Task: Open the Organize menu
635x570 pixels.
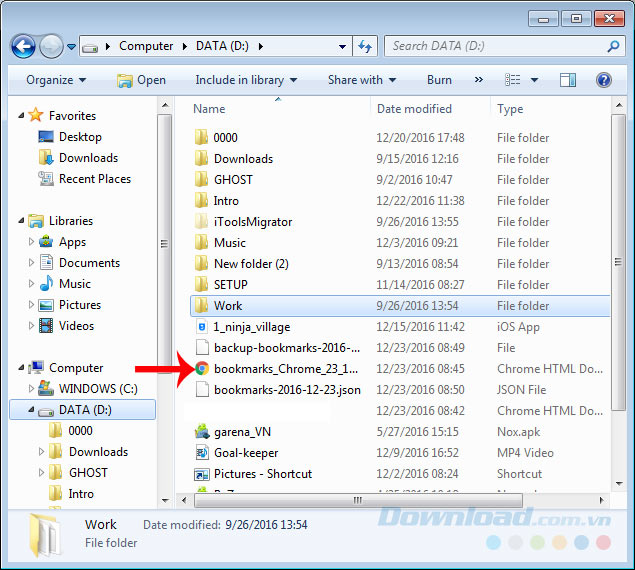Action: (56, 80)
